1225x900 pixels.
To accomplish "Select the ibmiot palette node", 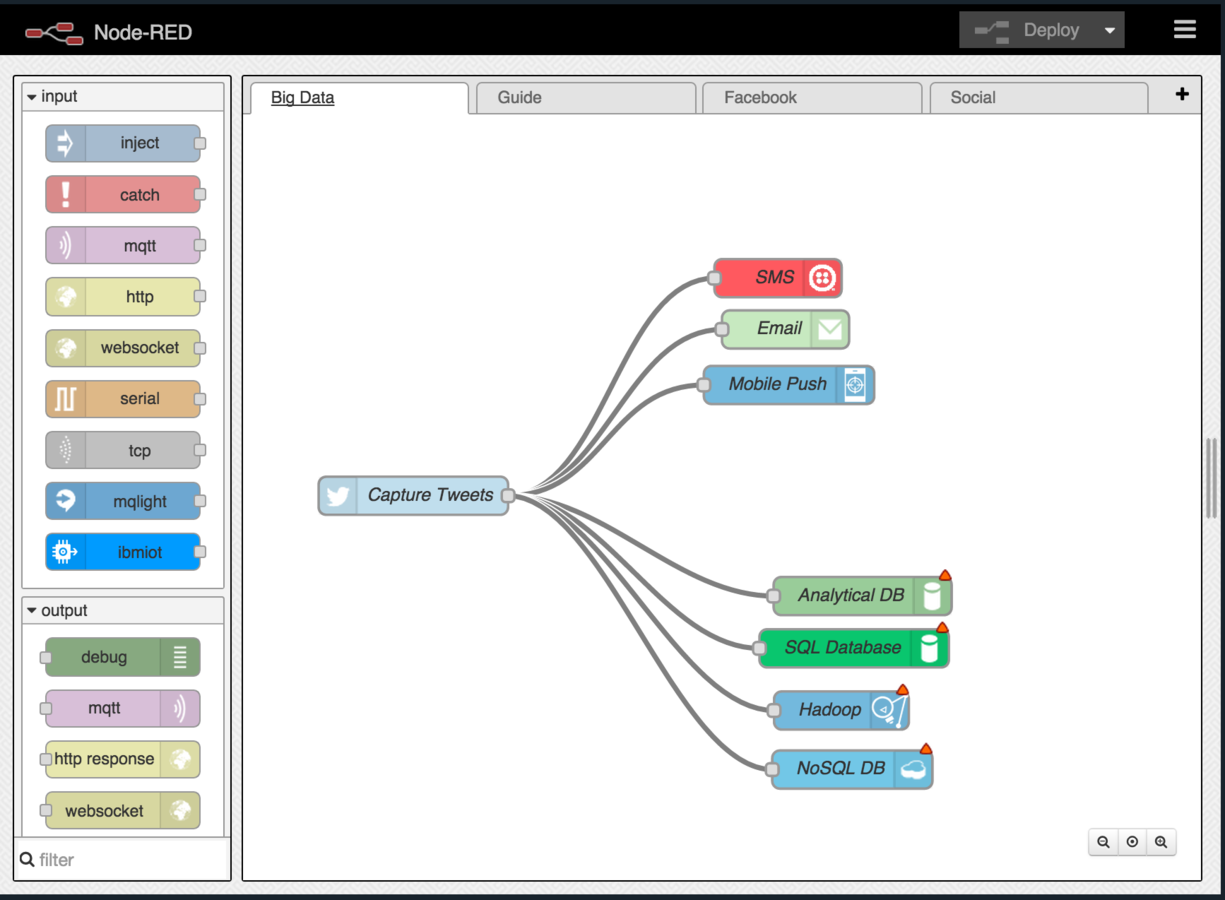I will pos(123,552).
